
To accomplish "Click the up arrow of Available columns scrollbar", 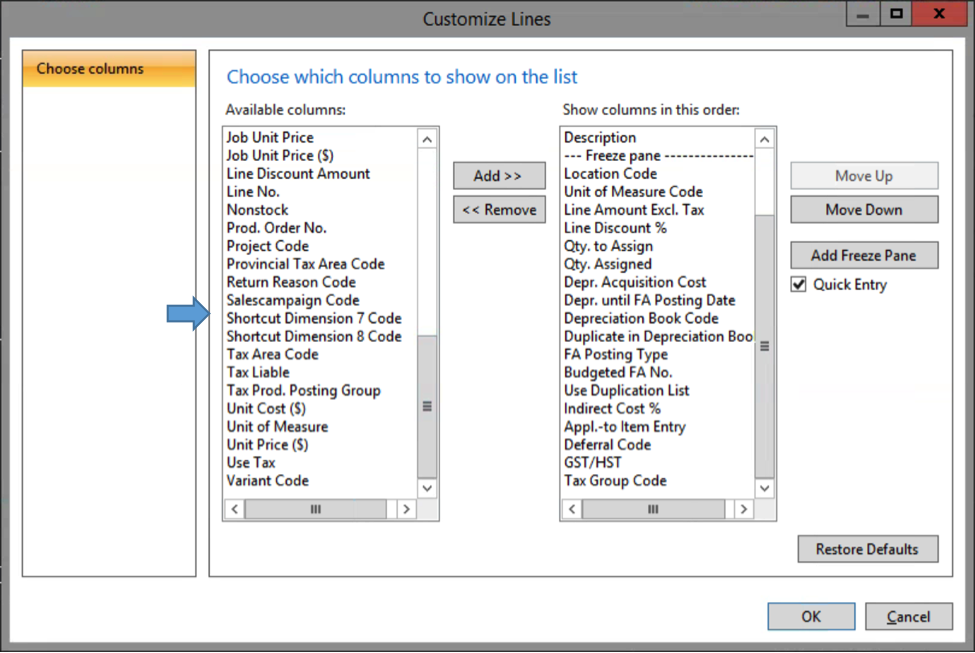I will click(427, 139).
